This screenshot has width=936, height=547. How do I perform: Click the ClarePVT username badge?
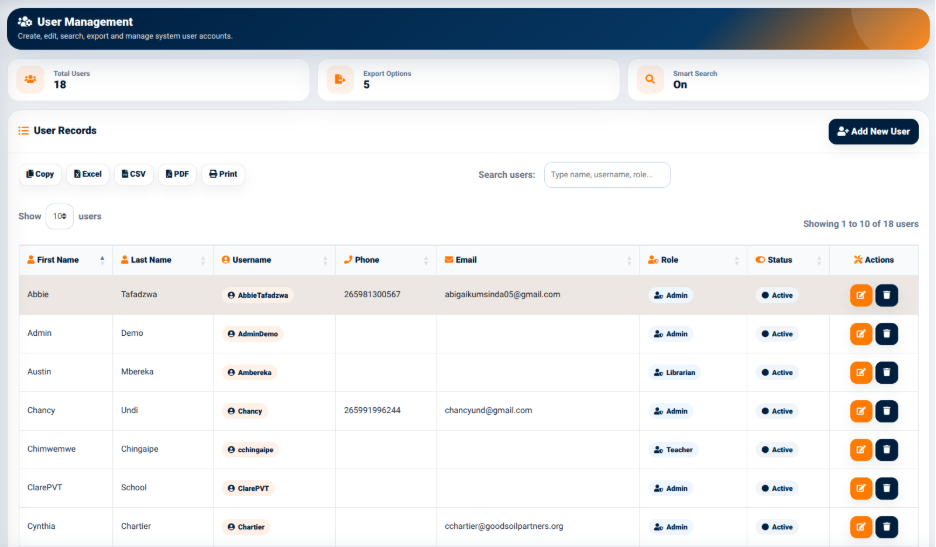point(248,488)
